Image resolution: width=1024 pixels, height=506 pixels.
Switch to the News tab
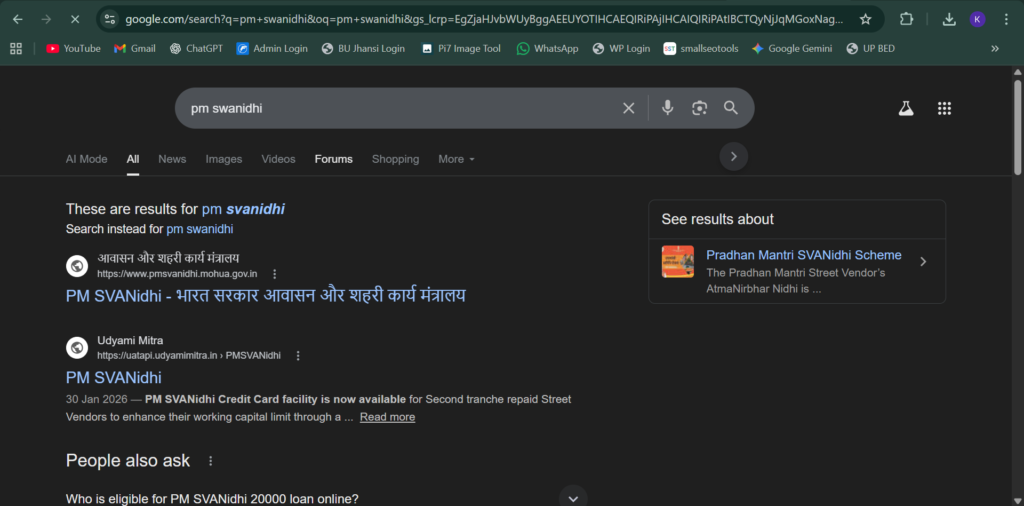coord(172,159)
